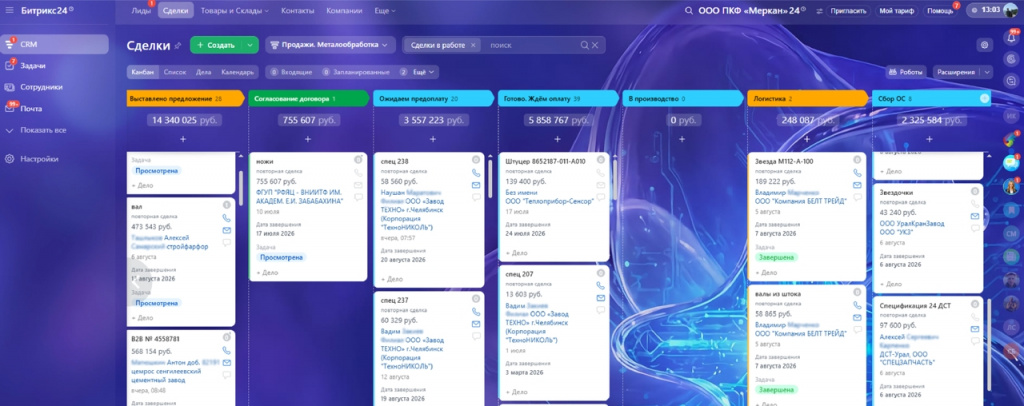This screenshot has height=406, width=1024.
Task: Expand the Создать button dropdown arrow
Action: [x=251, y=45]
